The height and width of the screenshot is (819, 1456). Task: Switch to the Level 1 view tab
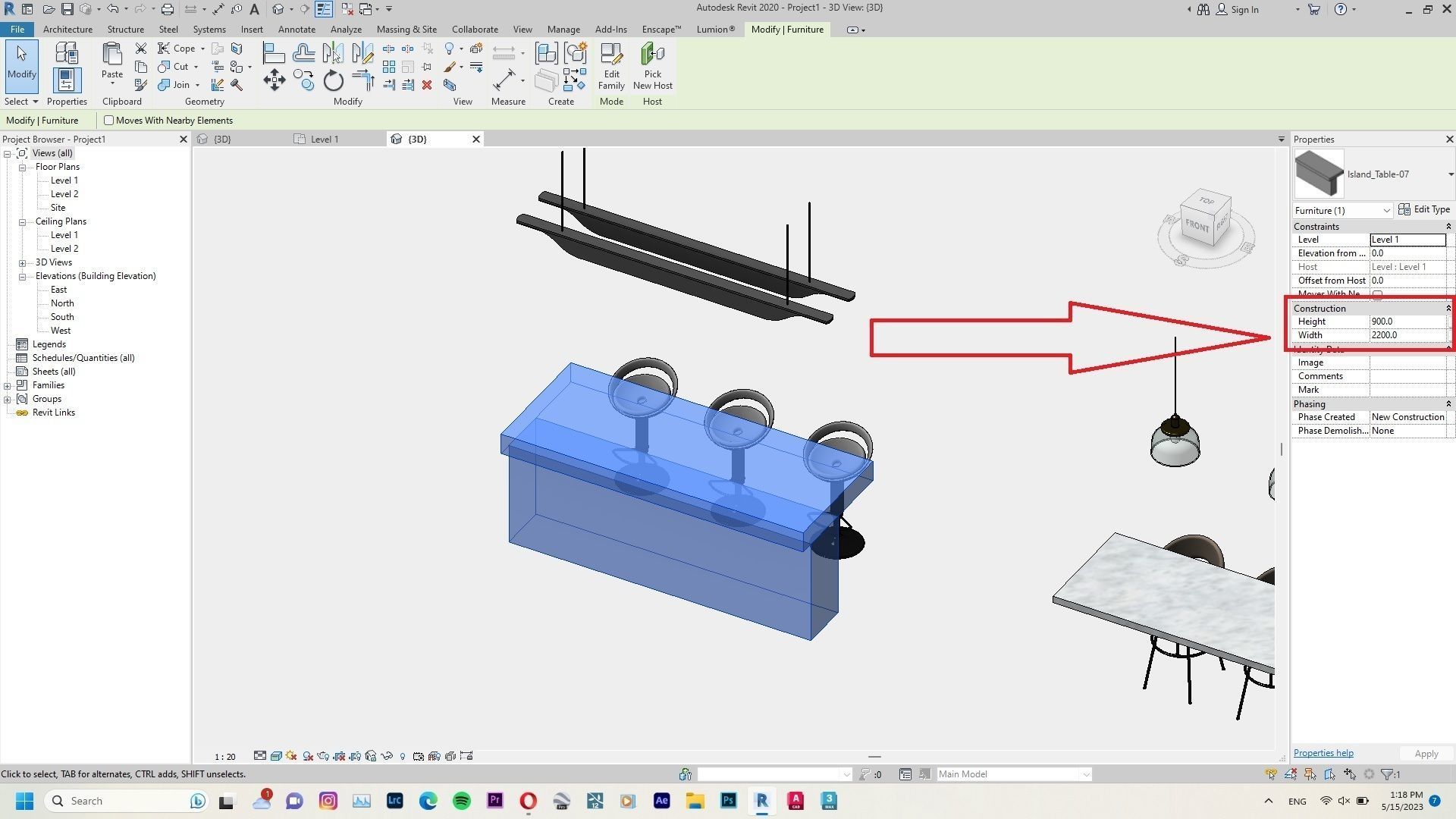tap(325, 140)
